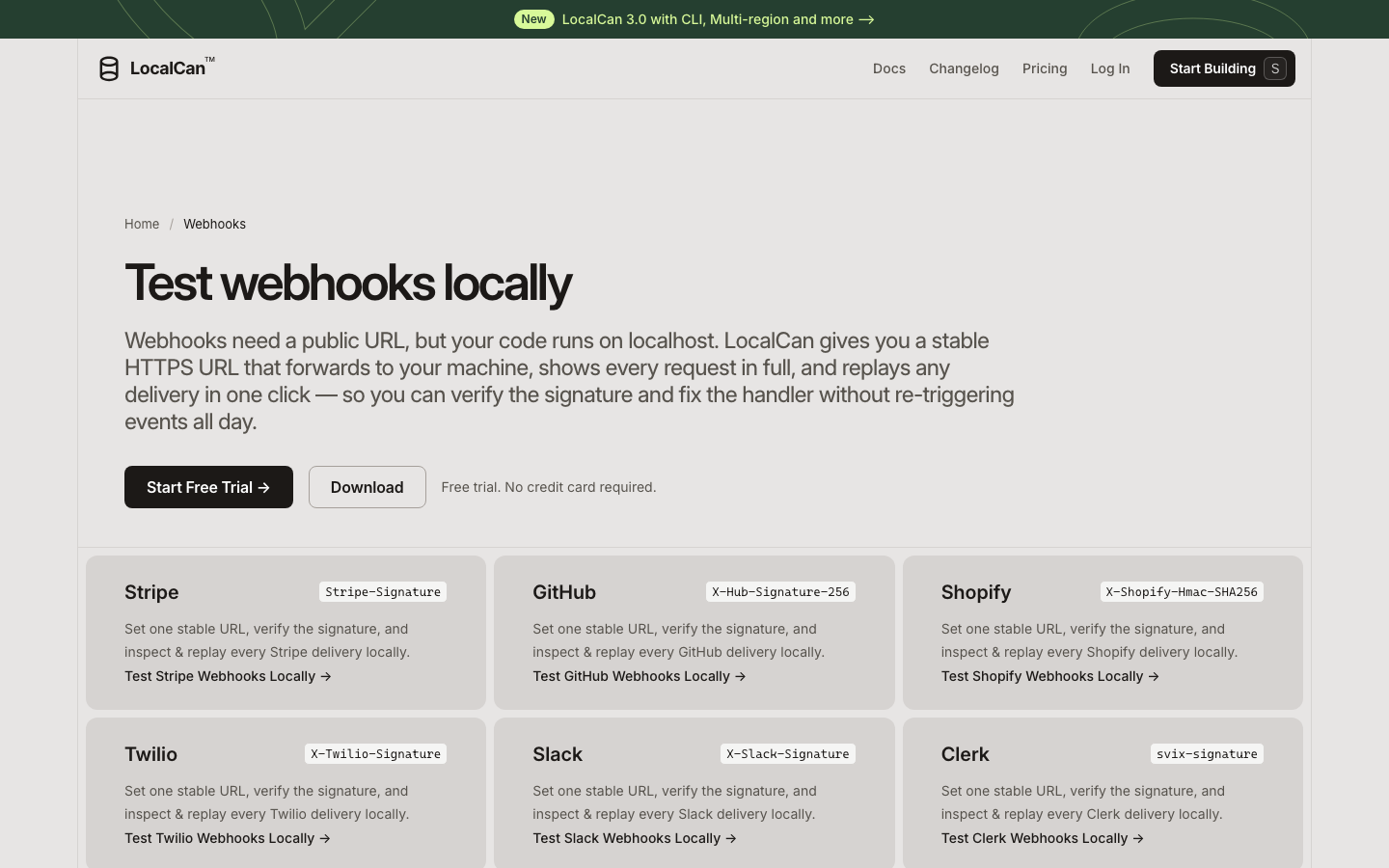The image size is (1389, 868).
Task: Go to the Pricing page
Action: (1045, 68)
